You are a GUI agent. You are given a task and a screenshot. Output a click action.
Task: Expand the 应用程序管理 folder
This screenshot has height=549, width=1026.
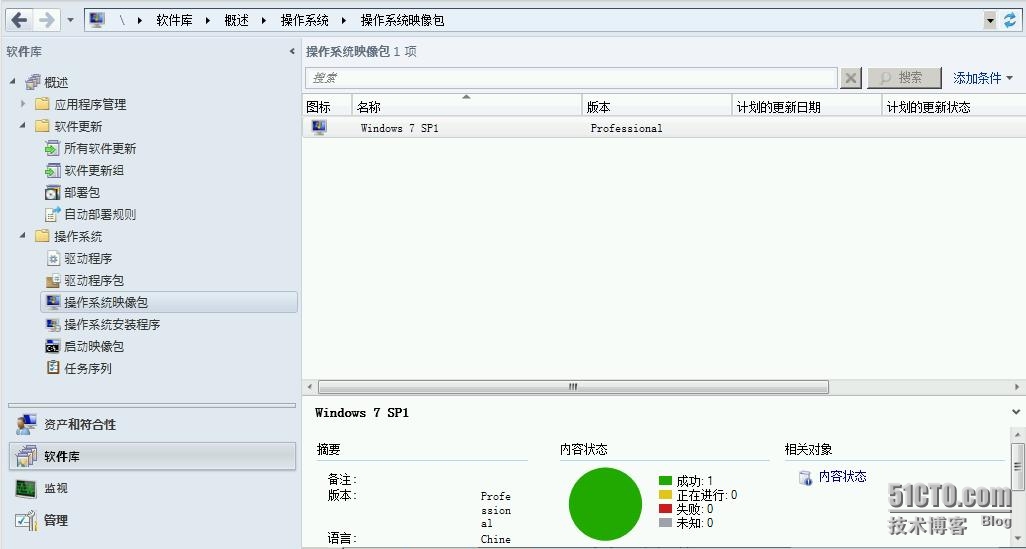tap(23, 103)
